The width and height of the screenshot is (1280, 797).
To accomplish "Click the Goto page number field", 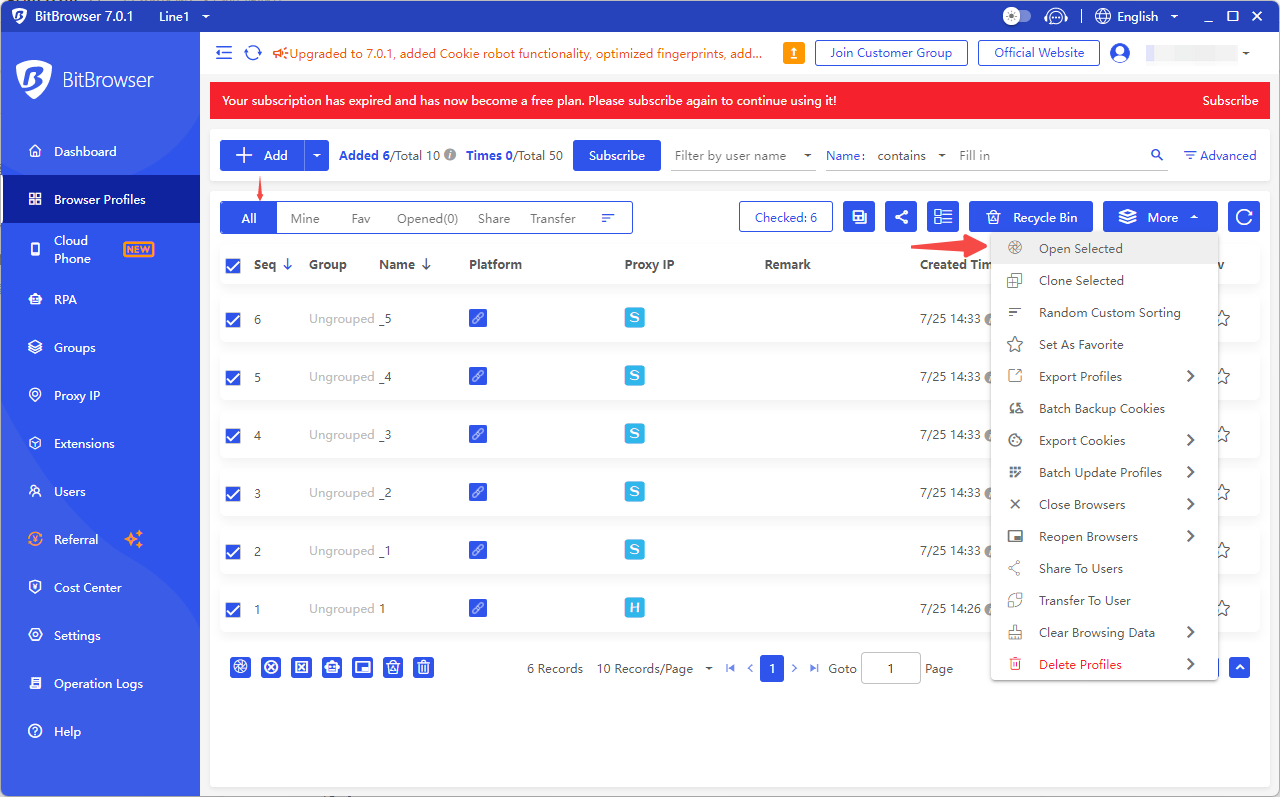I will pos(890,668).
